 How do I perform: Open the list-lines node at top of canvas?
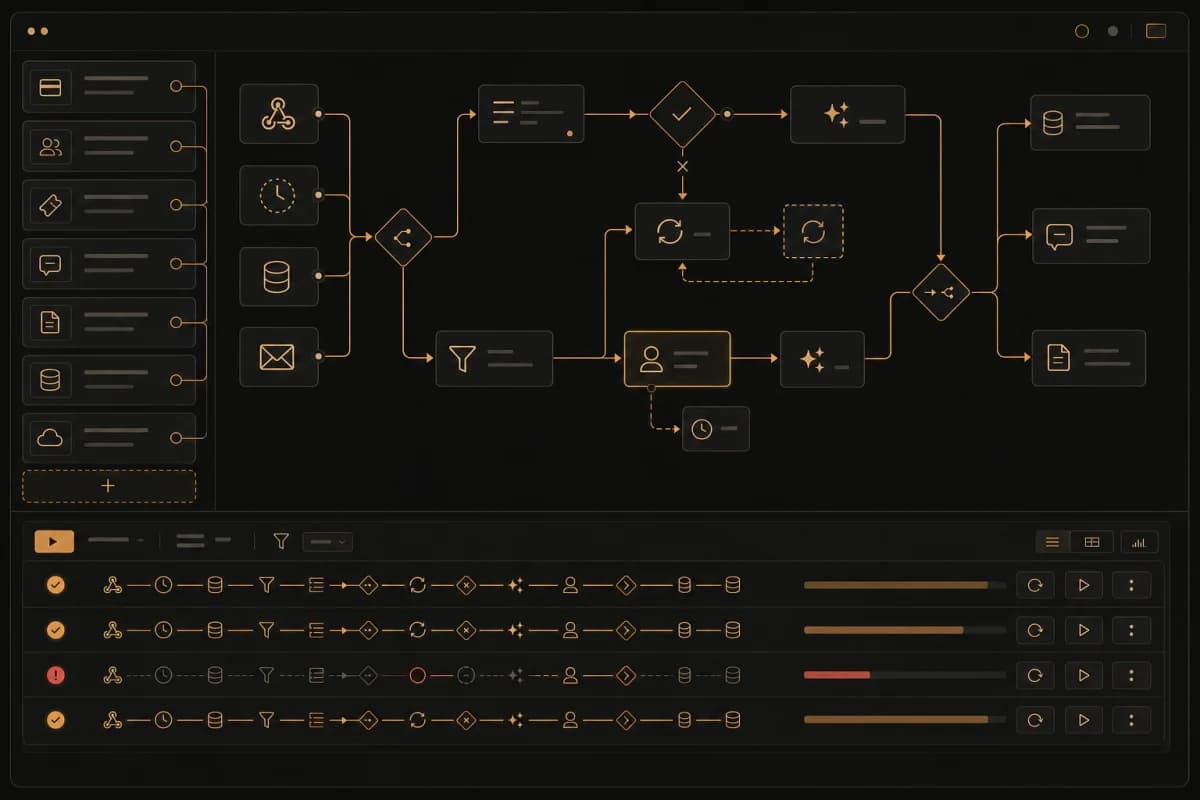click(531, 114)
